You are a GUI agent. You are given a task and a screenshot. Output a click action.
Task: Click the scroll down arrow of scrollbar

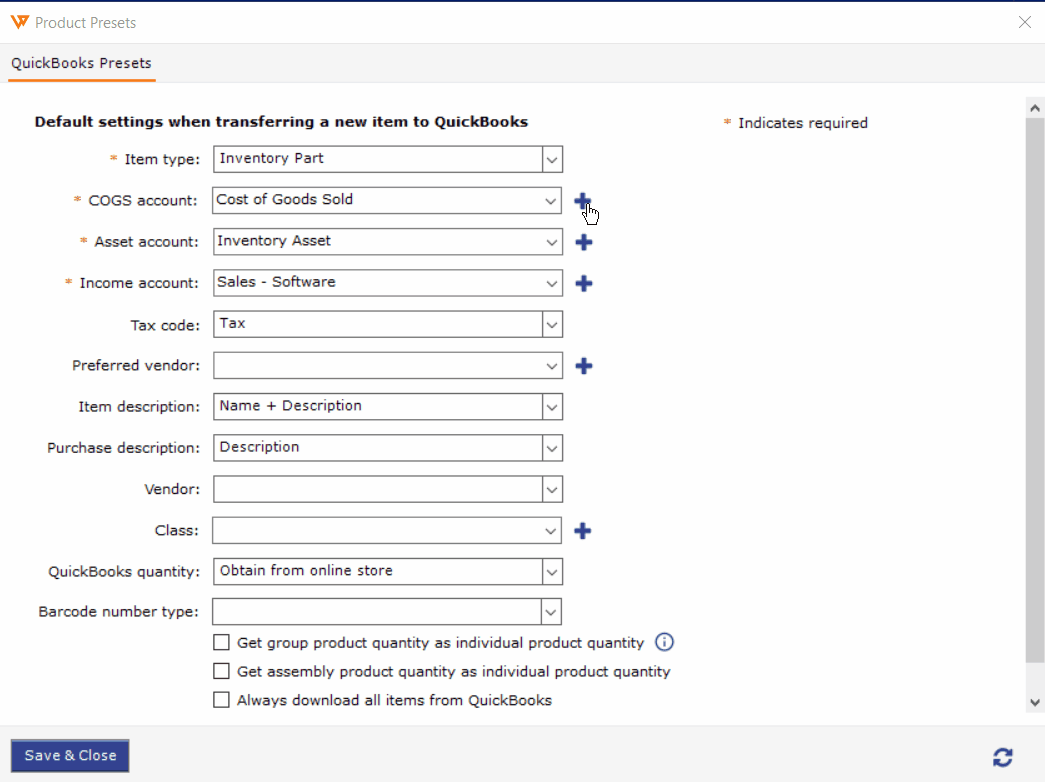[1035, 703]
